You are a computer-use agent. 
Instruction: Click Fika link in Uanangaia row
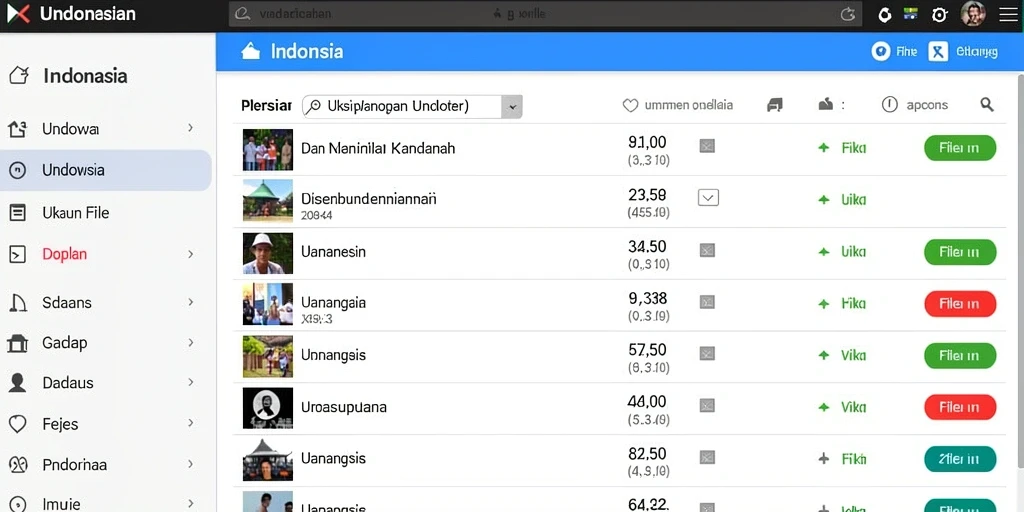click(854, 304)
